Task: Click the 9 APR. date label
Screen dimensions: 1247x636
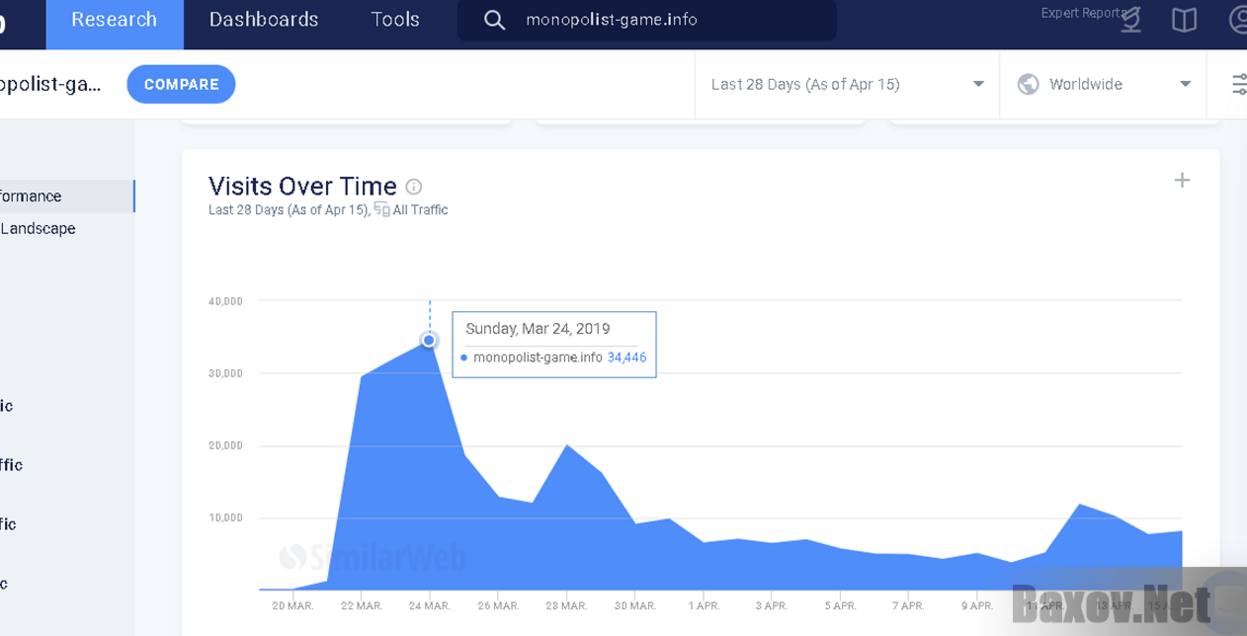Action: coord(977,606)
